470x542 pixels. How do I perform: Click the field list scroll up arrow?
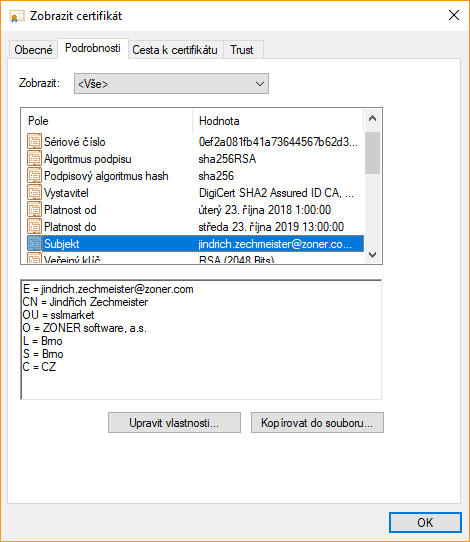coord(372,119)
